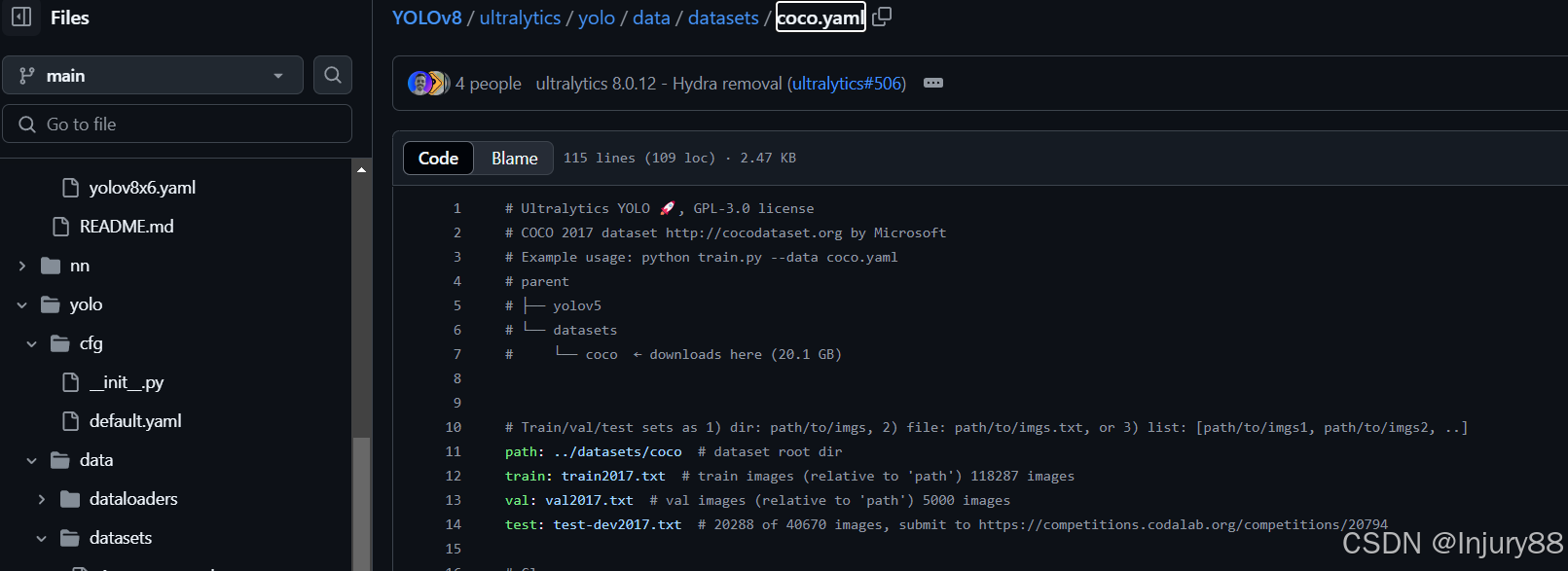Open default.yaml in the file tree
The width and height of the screenshot is (1568, 571).
tap(135, 421)
